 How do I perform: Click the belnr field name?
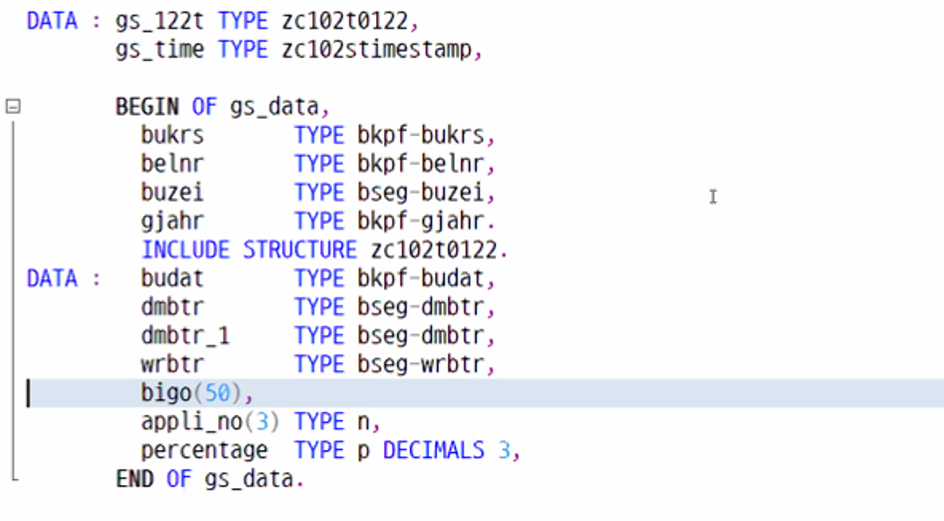172,164
